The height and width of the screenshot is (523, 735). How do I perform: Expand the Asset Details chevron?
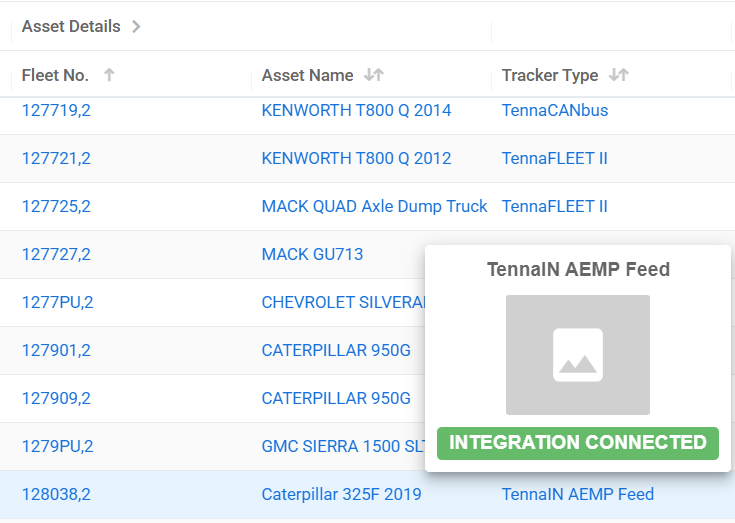coord(136,27)
